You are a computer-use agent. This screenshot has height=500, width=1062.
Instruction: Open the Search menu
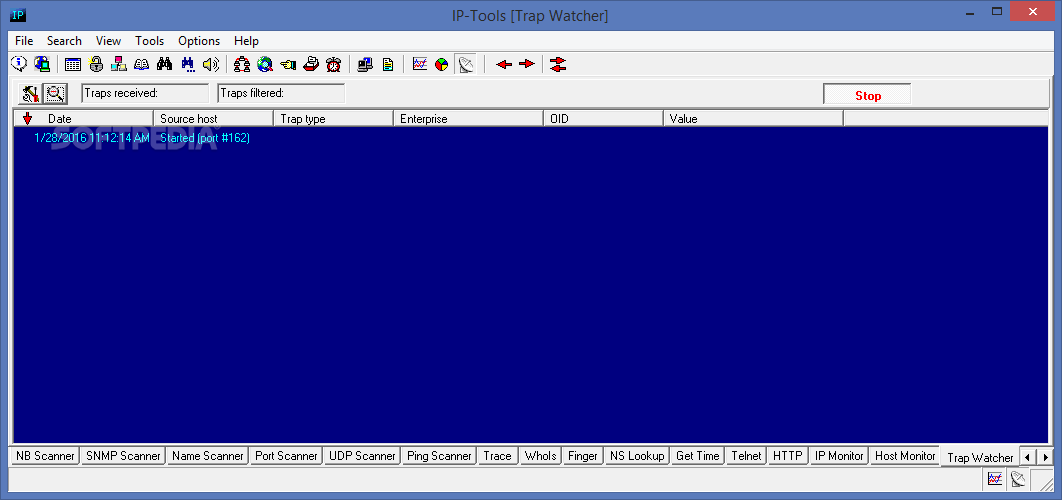pos(64,41)
